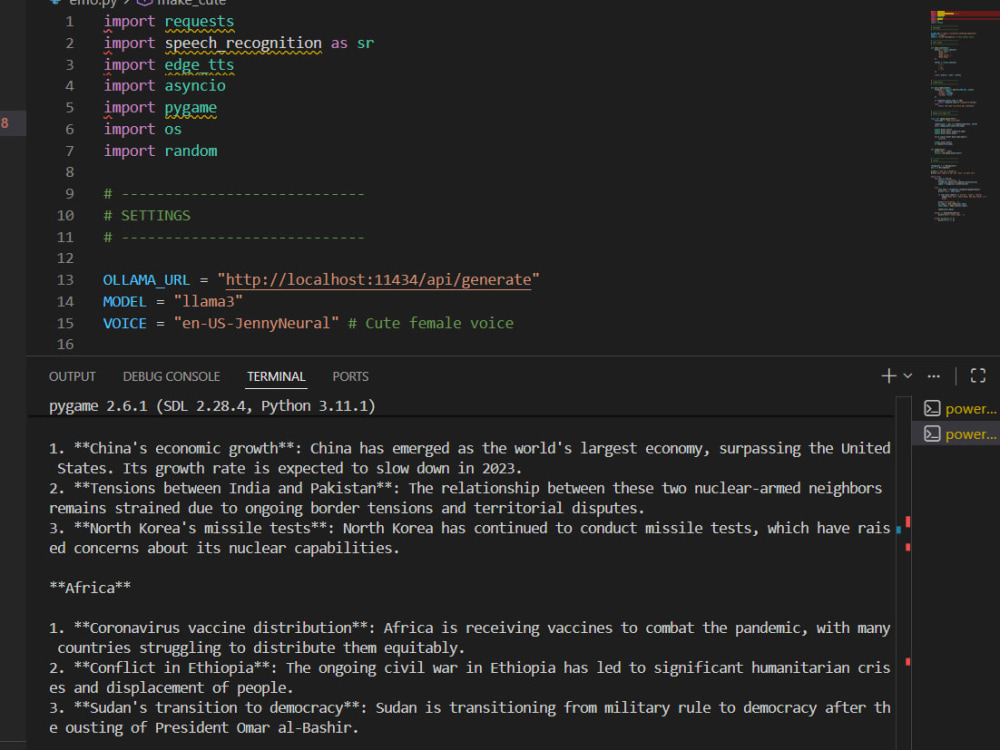Switch to the OUTPUT panel tab
1000x750 pixels.
(x=72, y=376)
